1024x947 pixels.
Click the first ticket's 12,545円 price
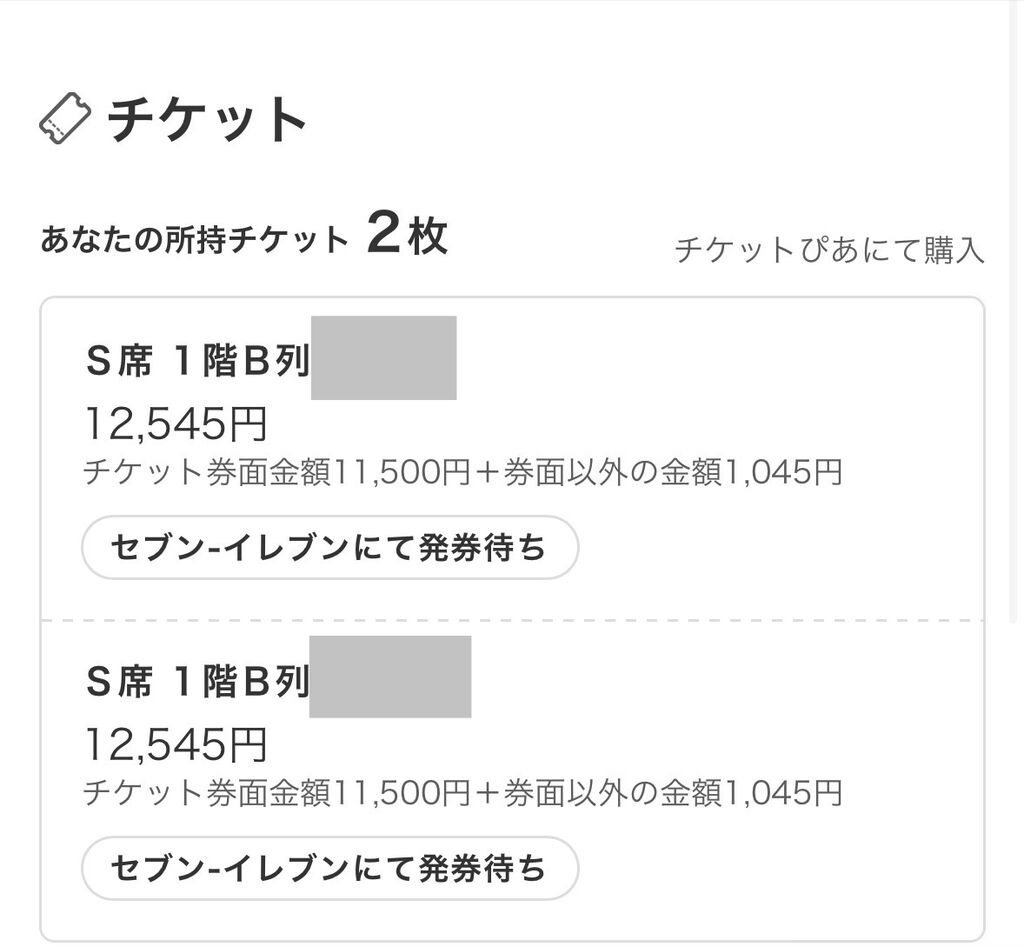point(175,425)
